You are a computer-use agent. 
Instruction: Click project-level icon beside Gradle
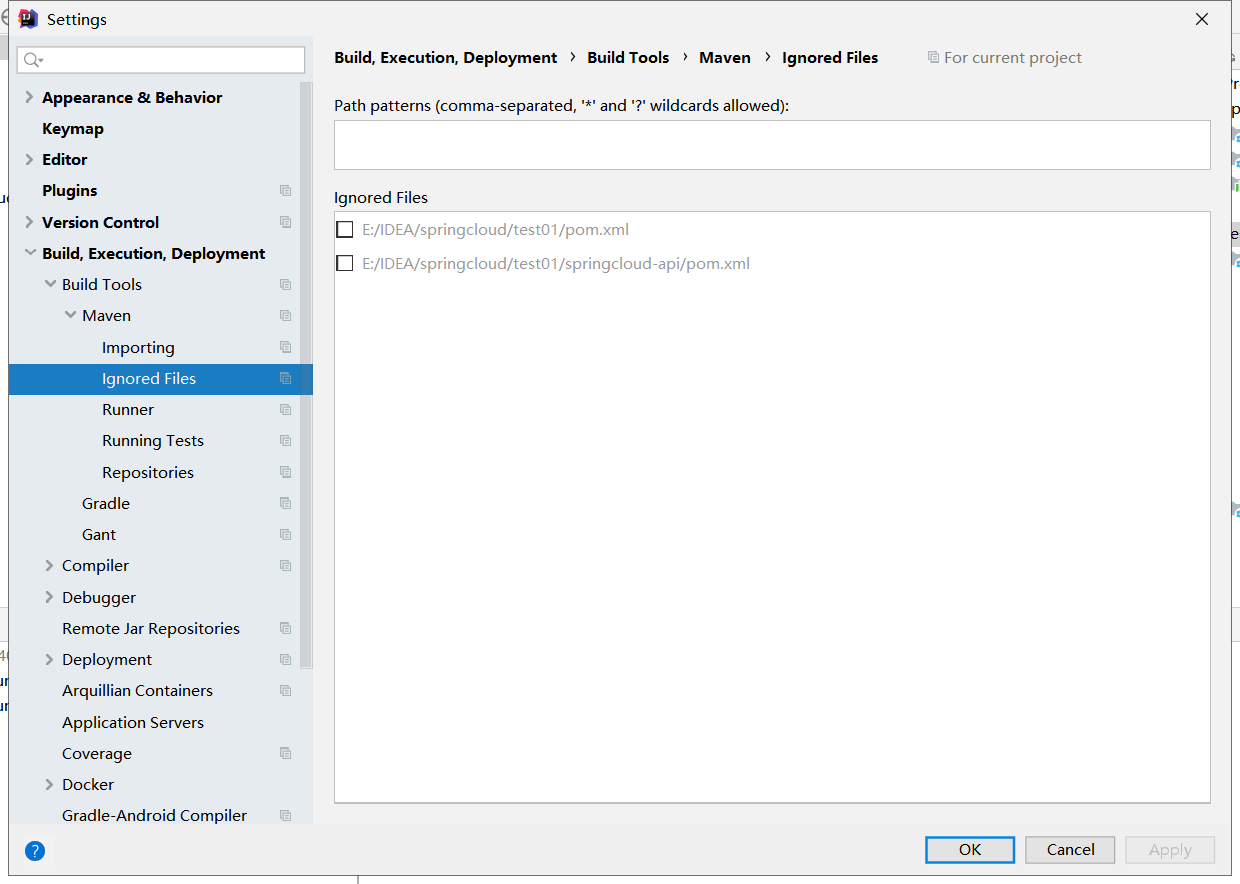(286, 504)
